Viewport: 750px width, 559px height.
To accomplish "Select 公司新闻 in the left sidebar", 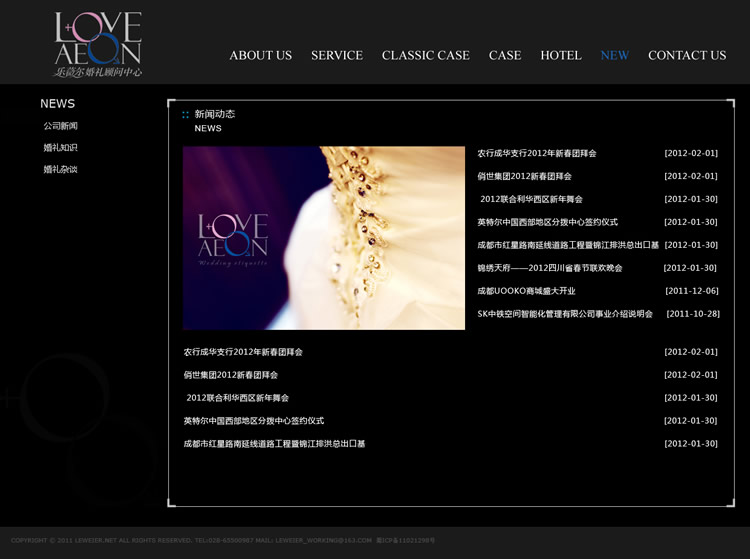I will [x=60, y=126].
